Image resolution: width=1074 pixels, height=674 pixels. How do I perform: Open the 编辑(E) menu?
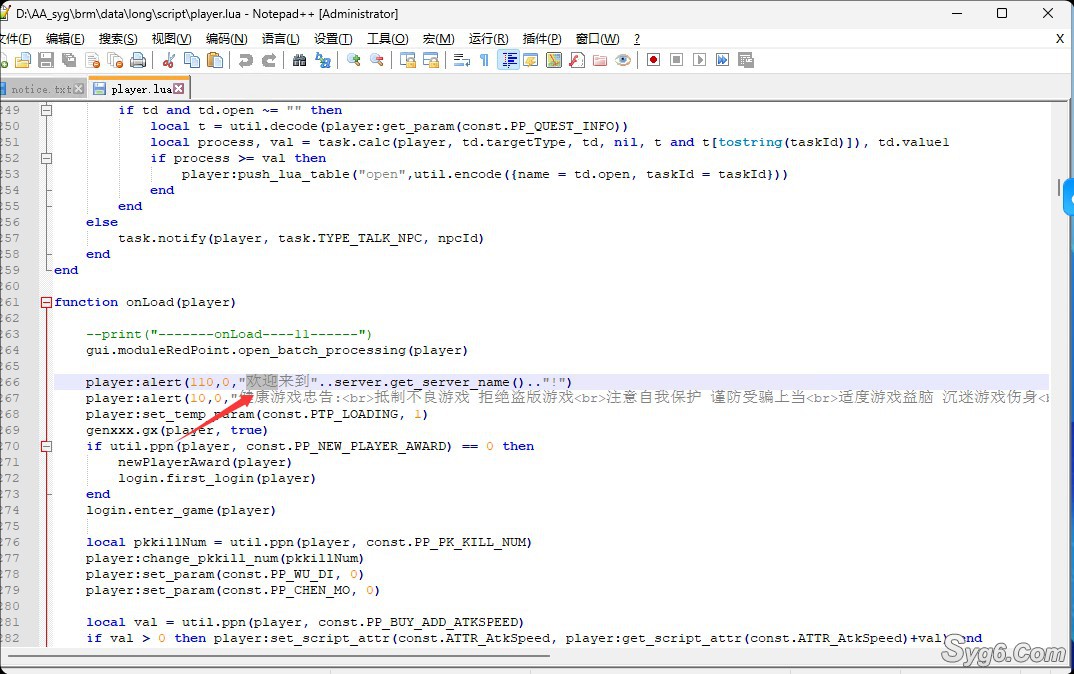[x=65, y=39]
